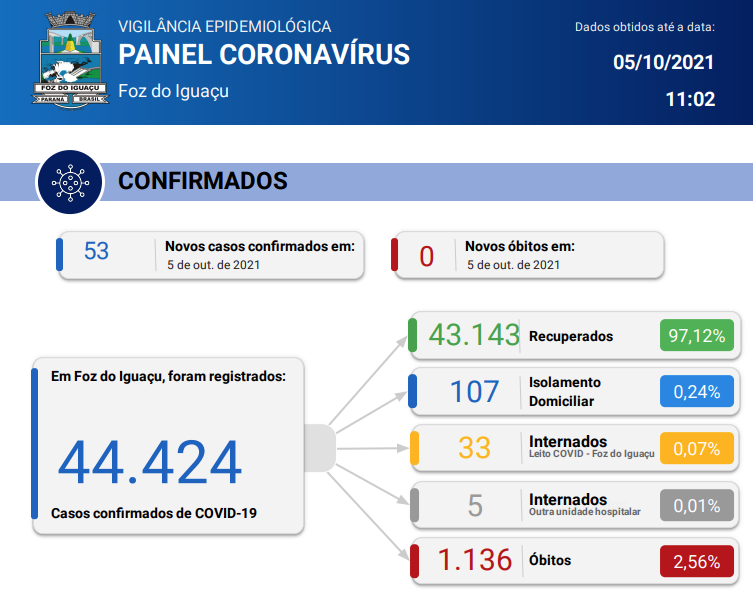Click 'Em Foz do Iguaçu, foram registrados:' text
753x592 pixels.
tap(168, 376)
